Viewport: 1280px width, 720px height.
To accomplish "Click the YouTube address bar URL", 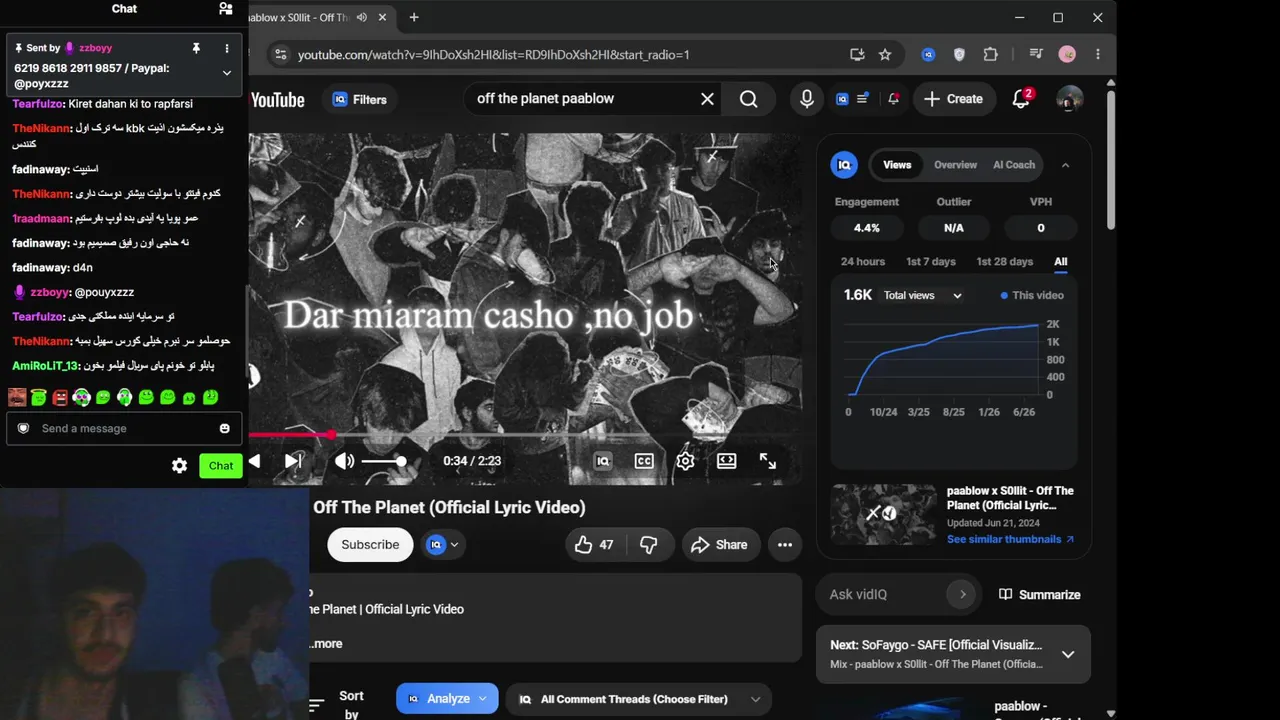I will pos(493,55).
